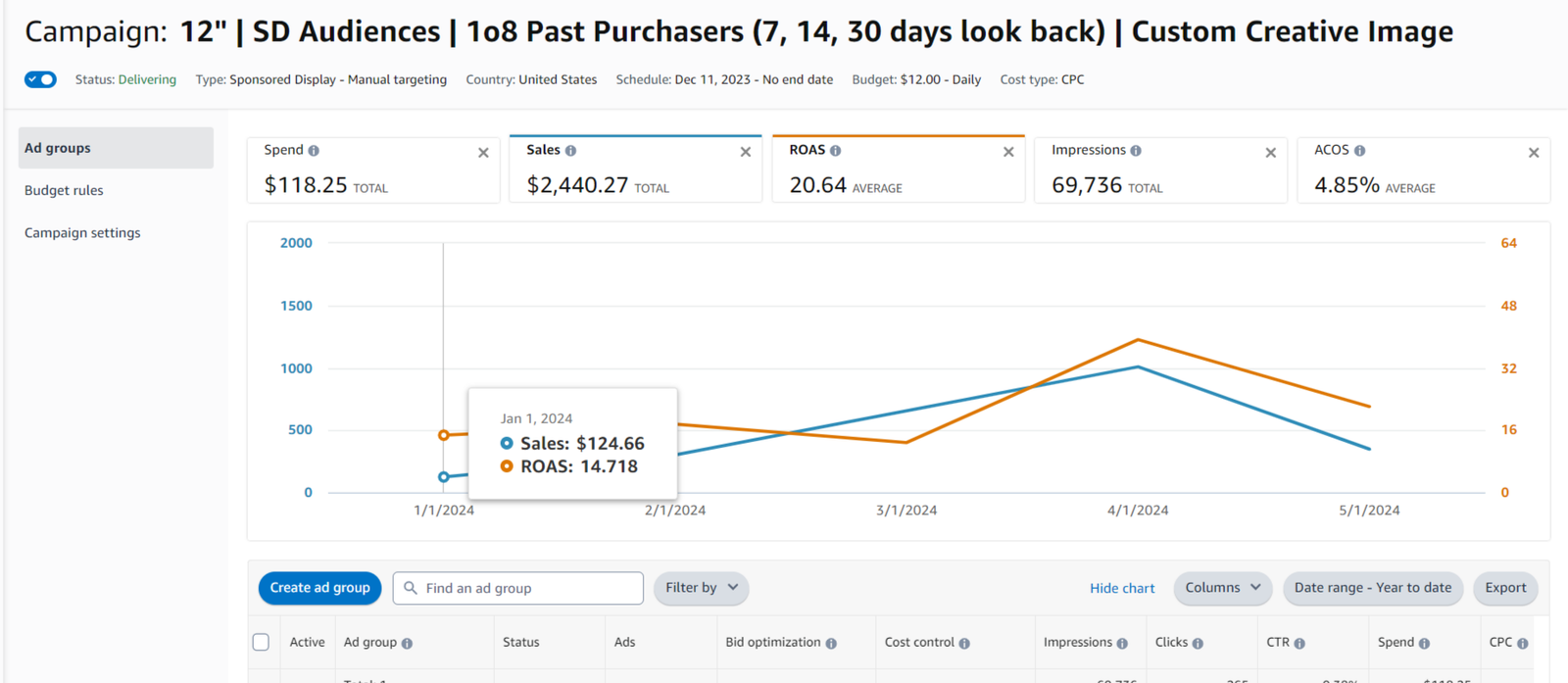Viewport: 1568px width, 683px height.
Task: Click the Create ad group button
Action: (319, 588)
